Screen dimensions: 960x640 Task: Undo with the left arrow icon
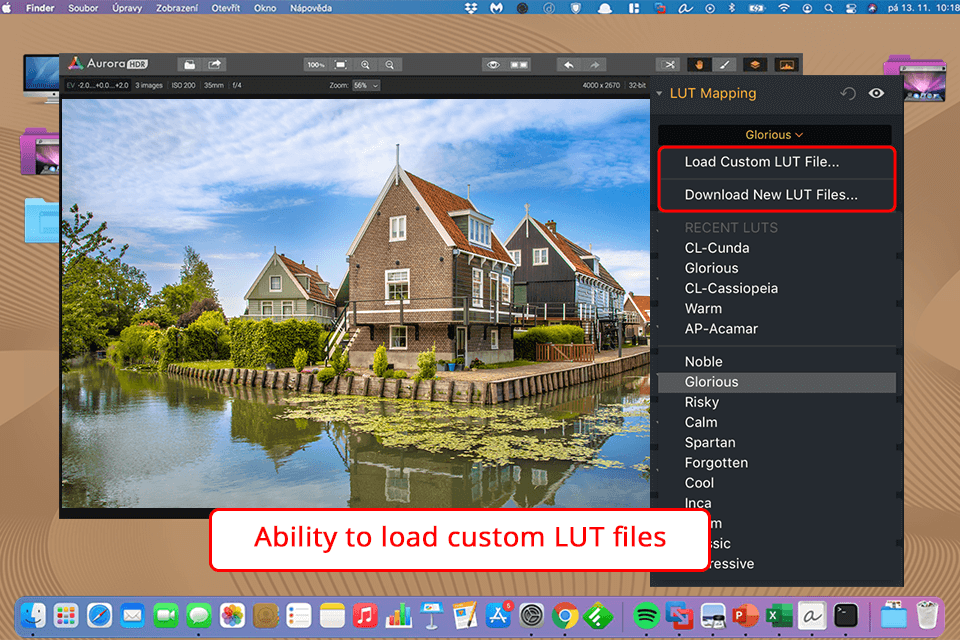pos(569,64)
